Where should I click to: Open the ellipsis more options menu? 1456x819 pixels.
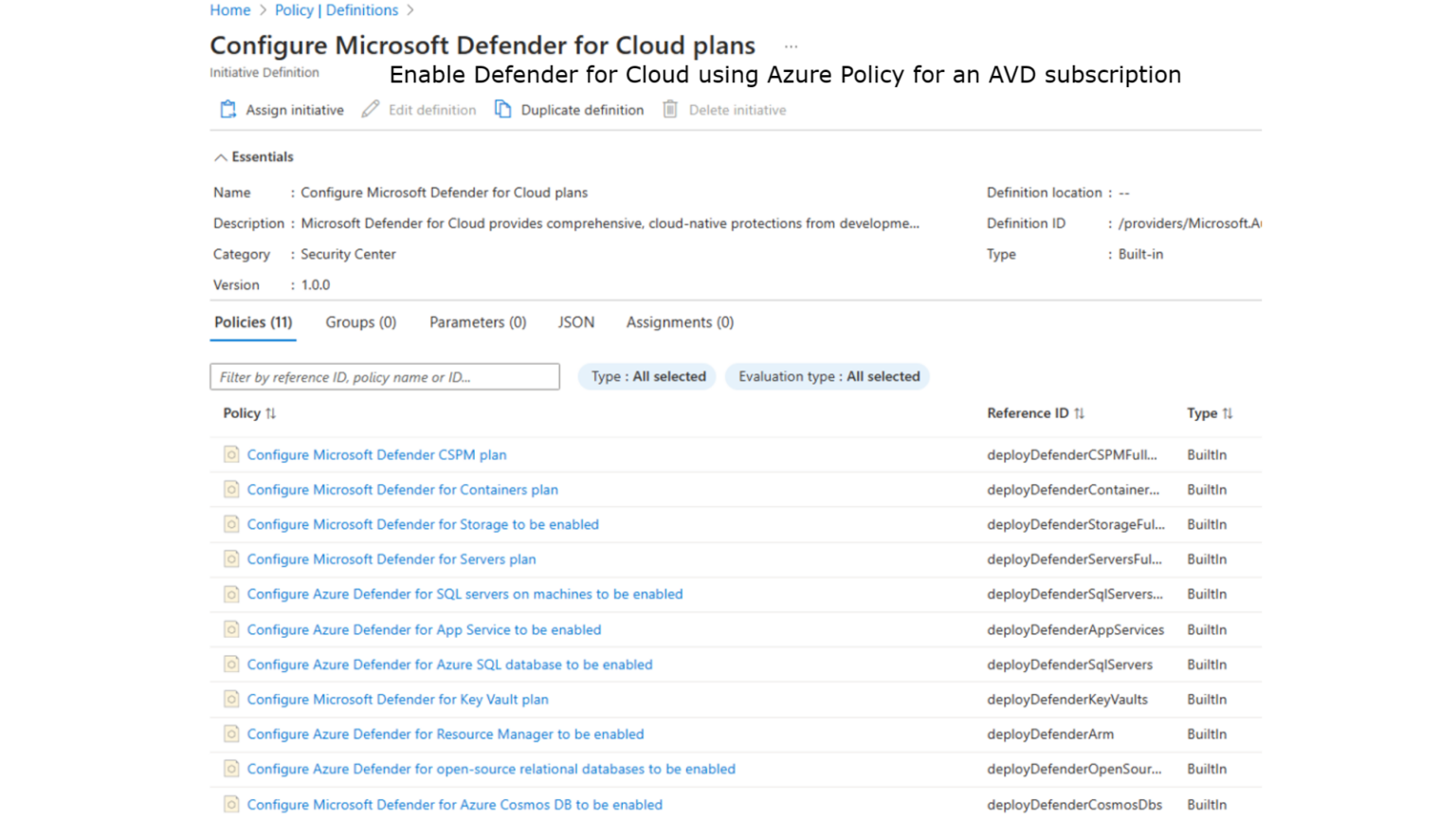click(x=792, y=46)
